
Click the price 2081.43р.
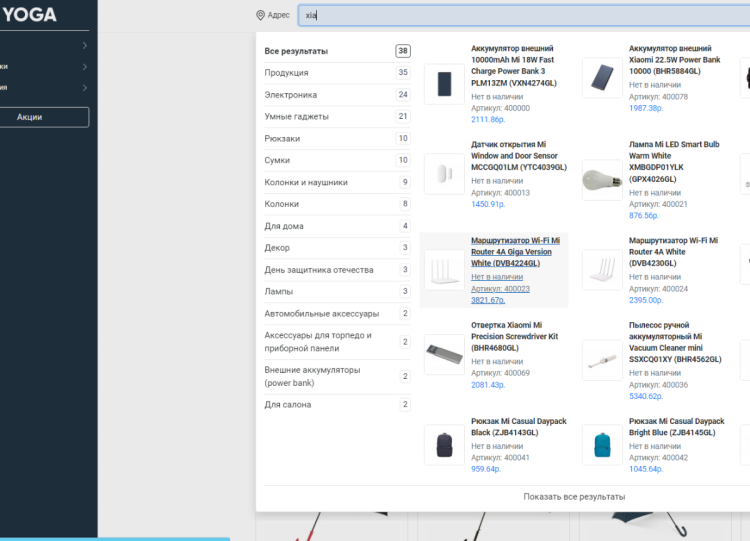(488, 385)
